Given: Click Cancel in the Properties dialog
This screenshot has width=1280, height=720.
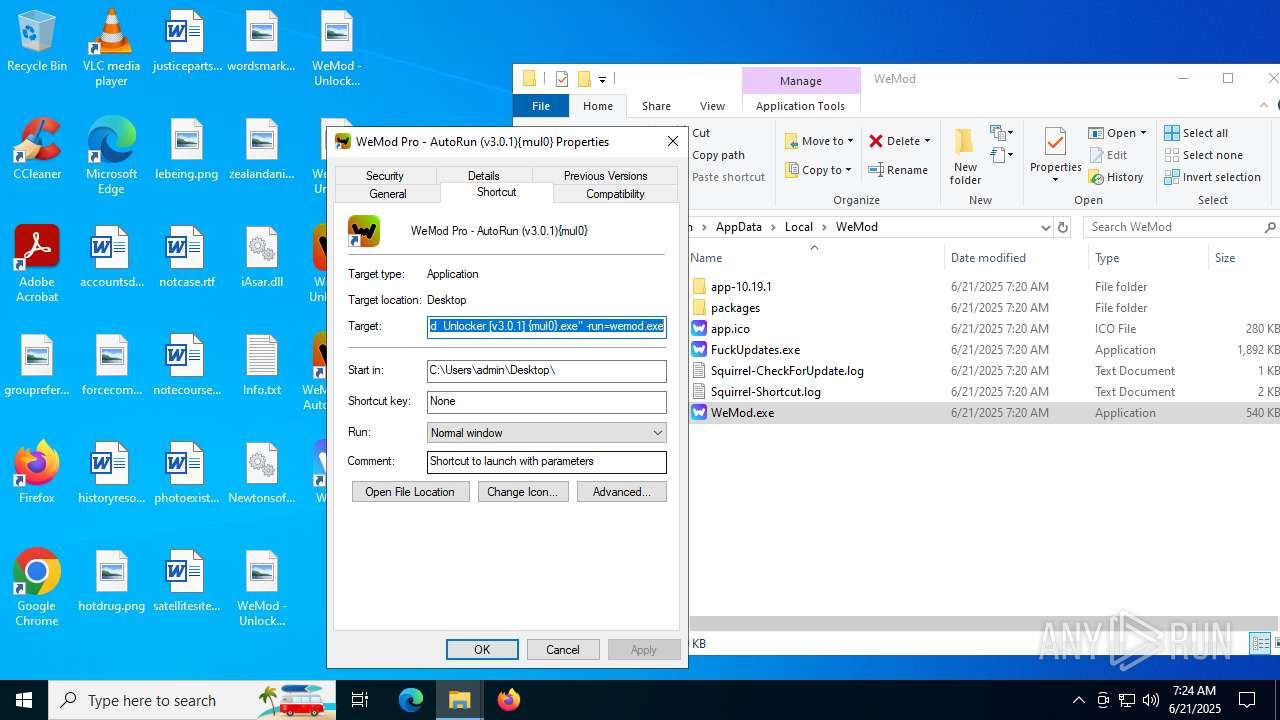Looking at the screenshot, I should click(563, 650).
